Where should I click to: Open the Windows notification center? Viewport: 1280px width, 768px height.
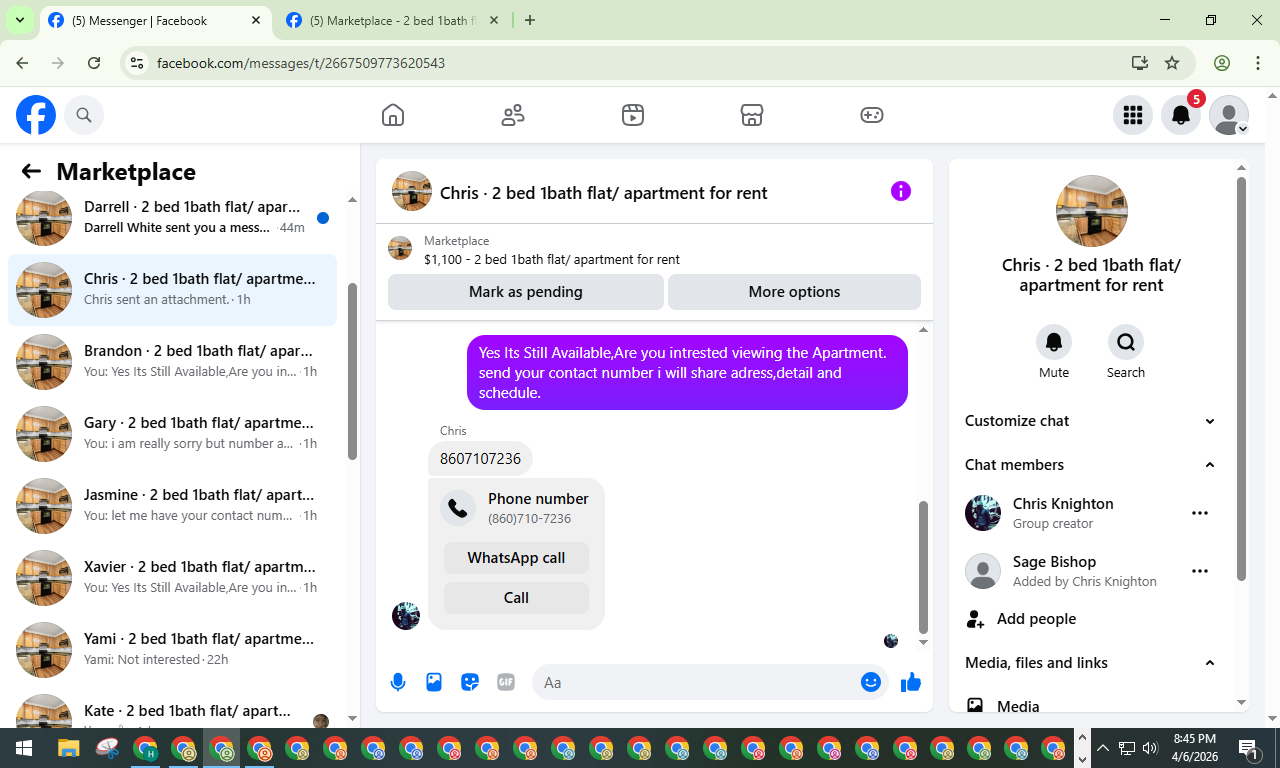click(x=1249, y=748)
